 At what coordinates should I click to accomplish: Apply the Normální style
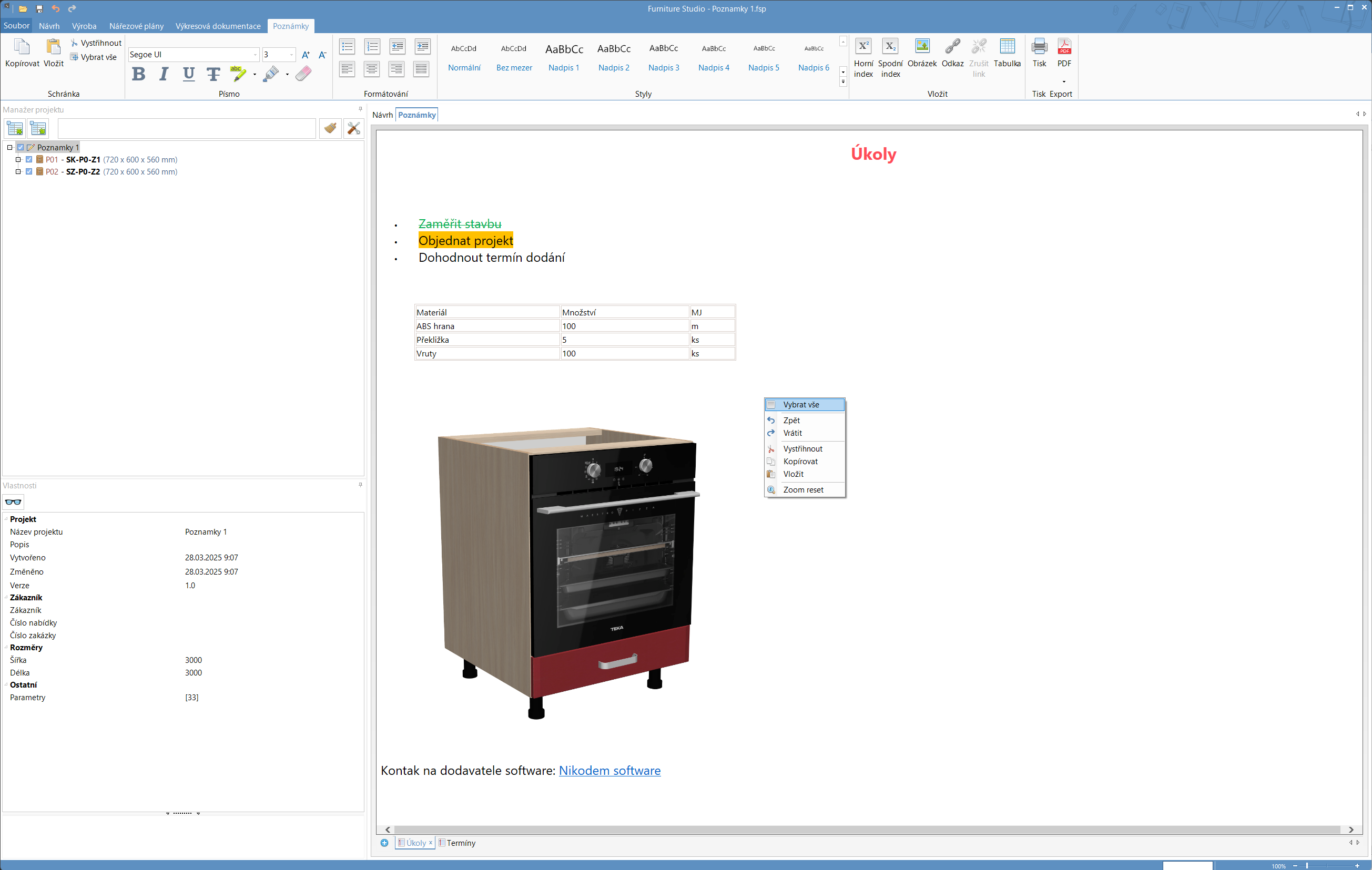pyautogui.click(x=464, y=58)
